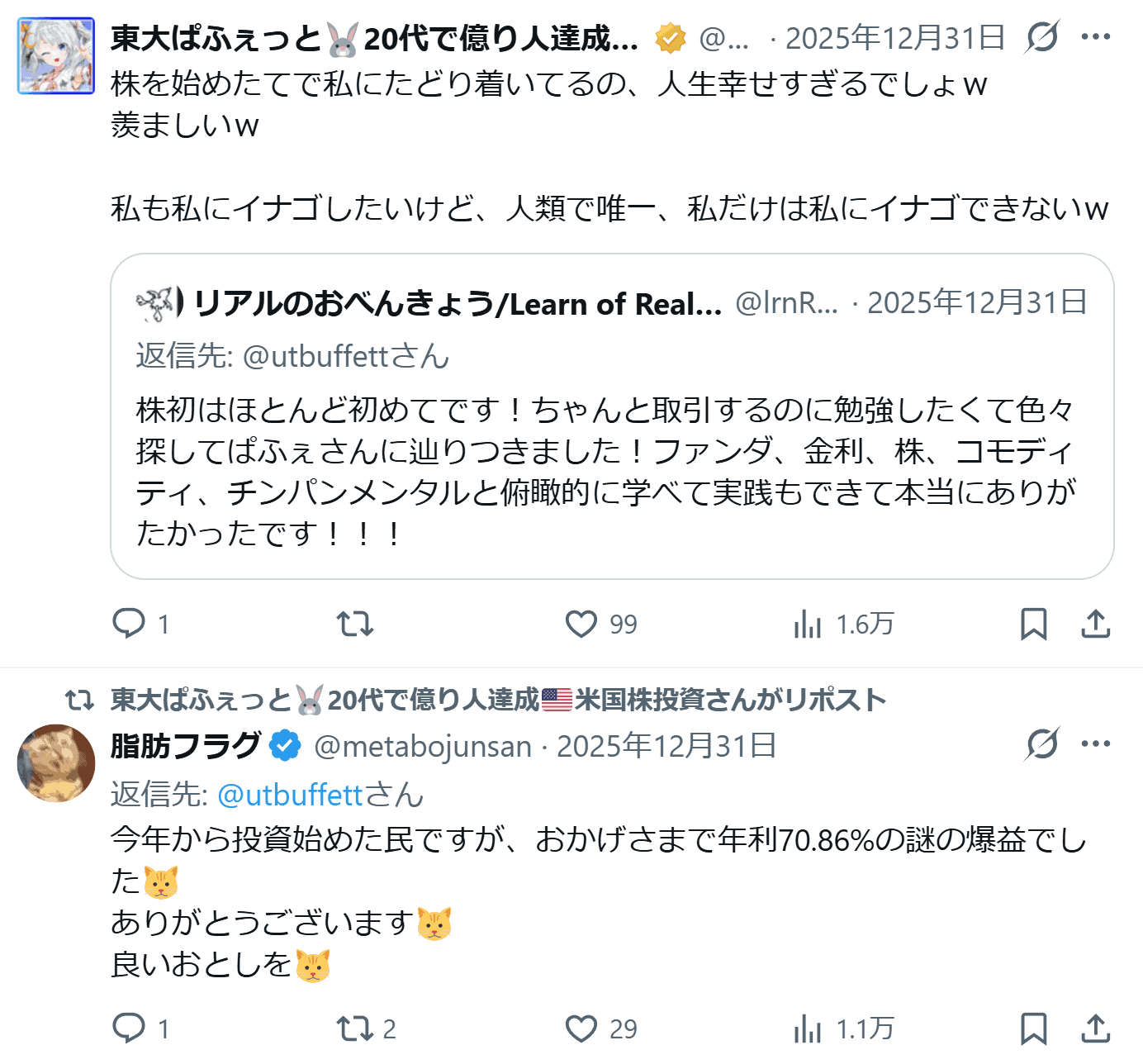Repost the first post by 東大ぱふぇっと
Viewport: 1143px width, 1064px height.
coord(355,624)
